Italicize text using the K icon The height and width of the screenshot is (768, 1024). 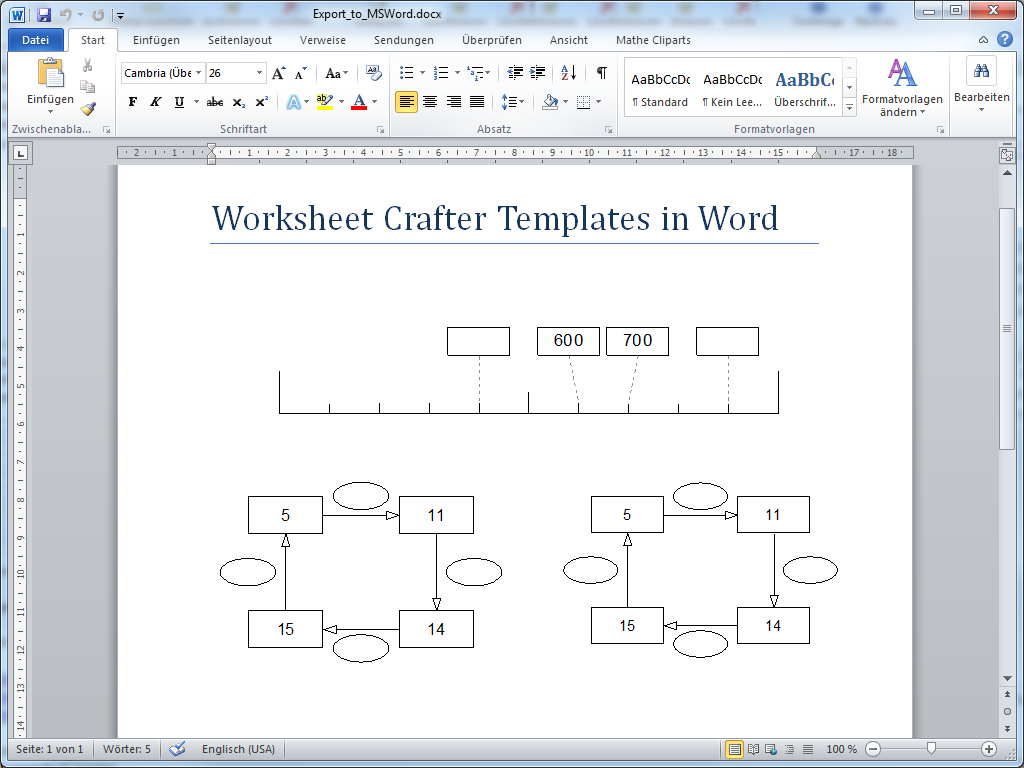[156, 101]
